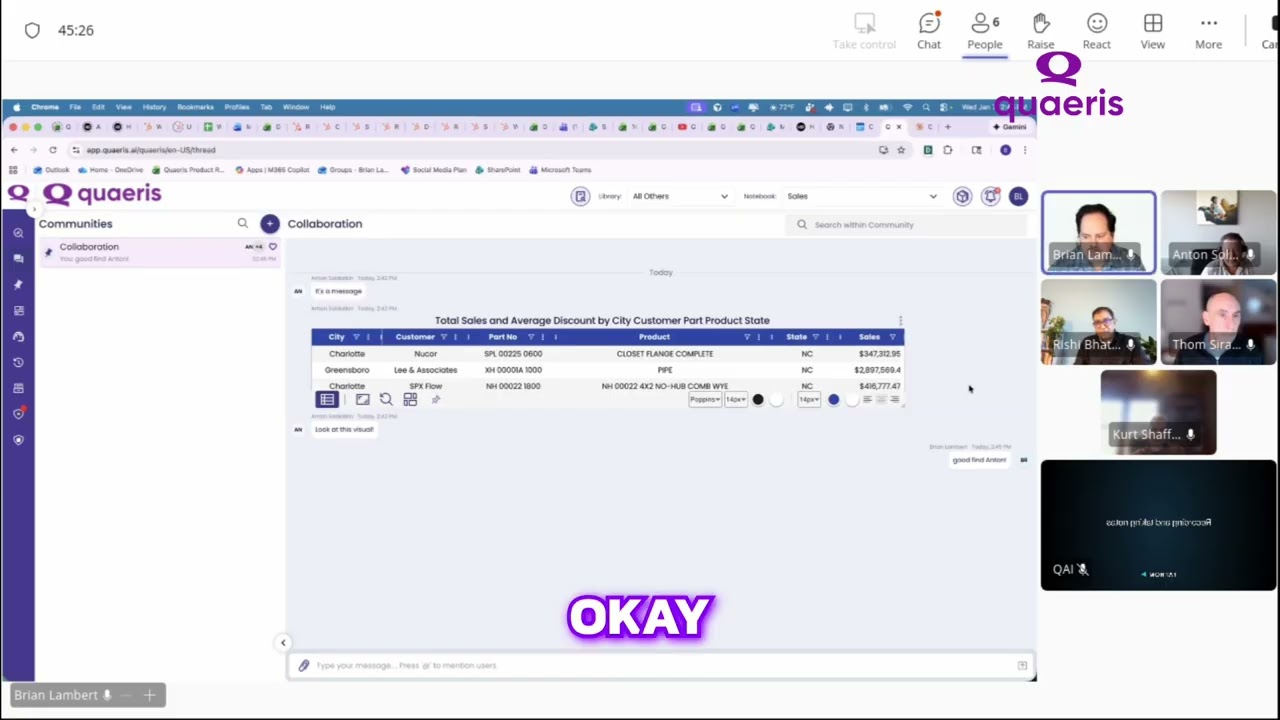Click the Type your message input

[660, 665]
